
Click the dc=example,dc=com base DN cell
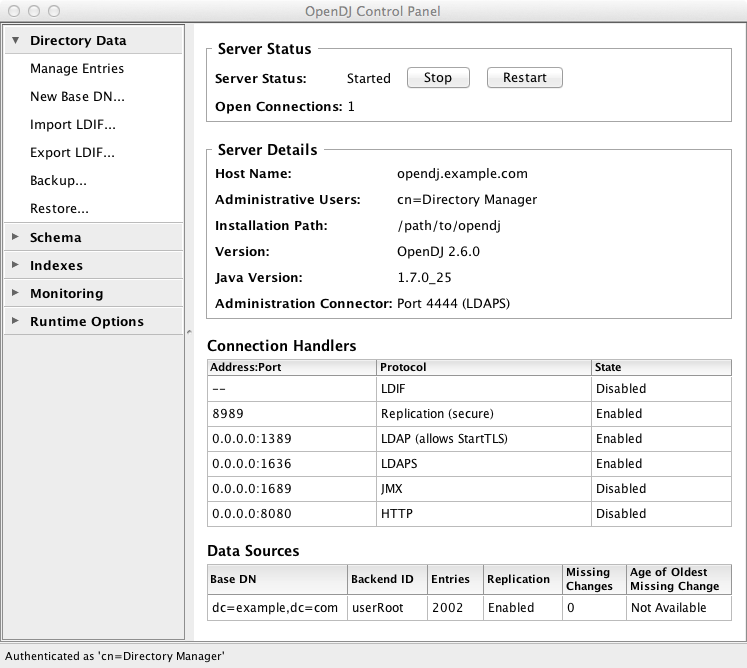point(277,608)
